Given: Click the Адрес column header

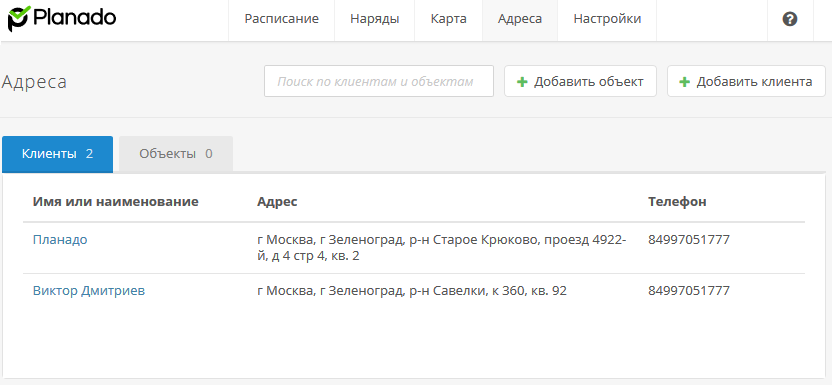Looking at the screenshot, I should click(277, 202).
